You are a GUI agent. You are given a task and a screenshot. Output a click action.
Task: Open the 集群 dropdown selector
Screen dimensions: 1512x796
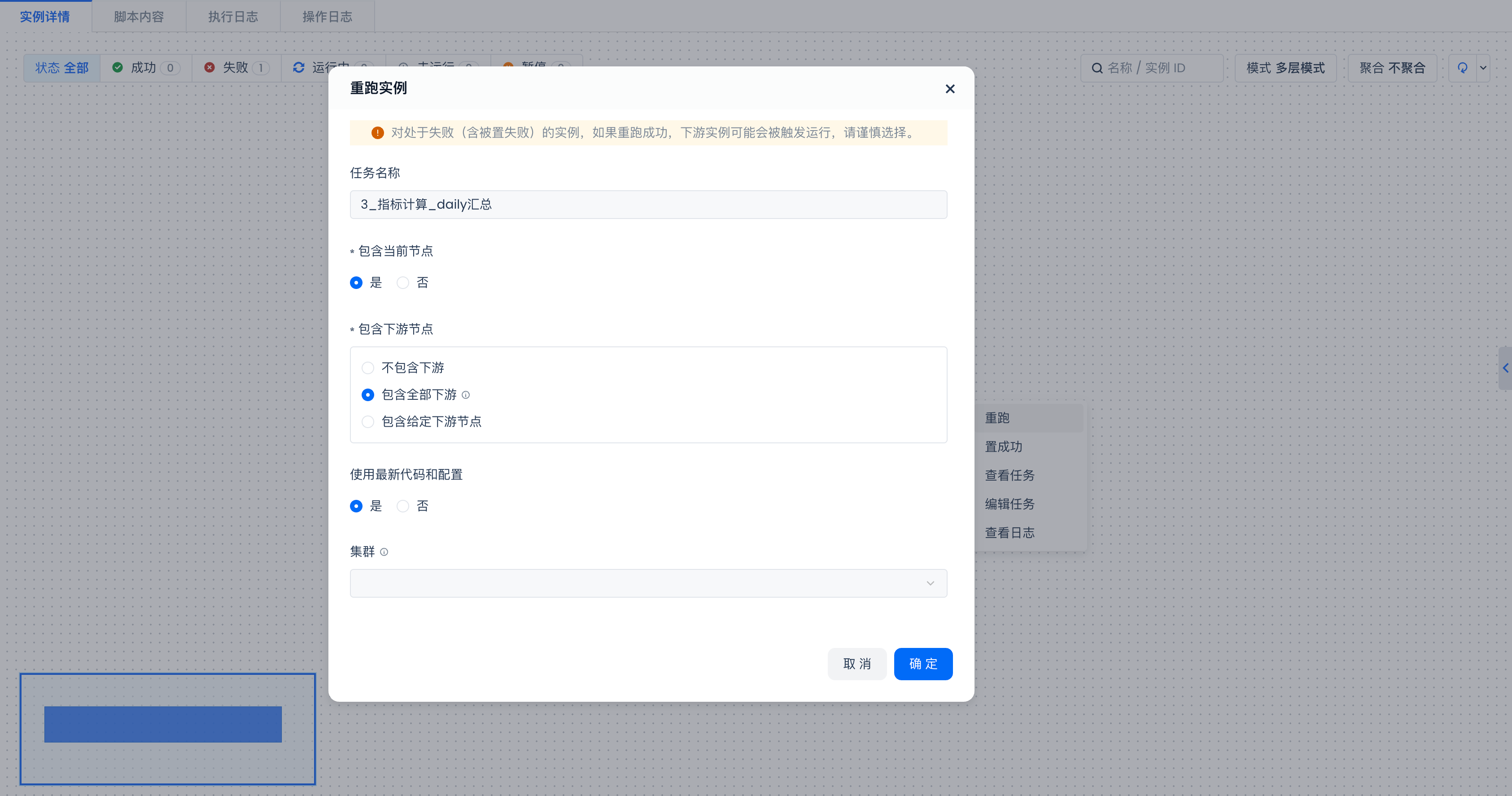click(648, 583)
